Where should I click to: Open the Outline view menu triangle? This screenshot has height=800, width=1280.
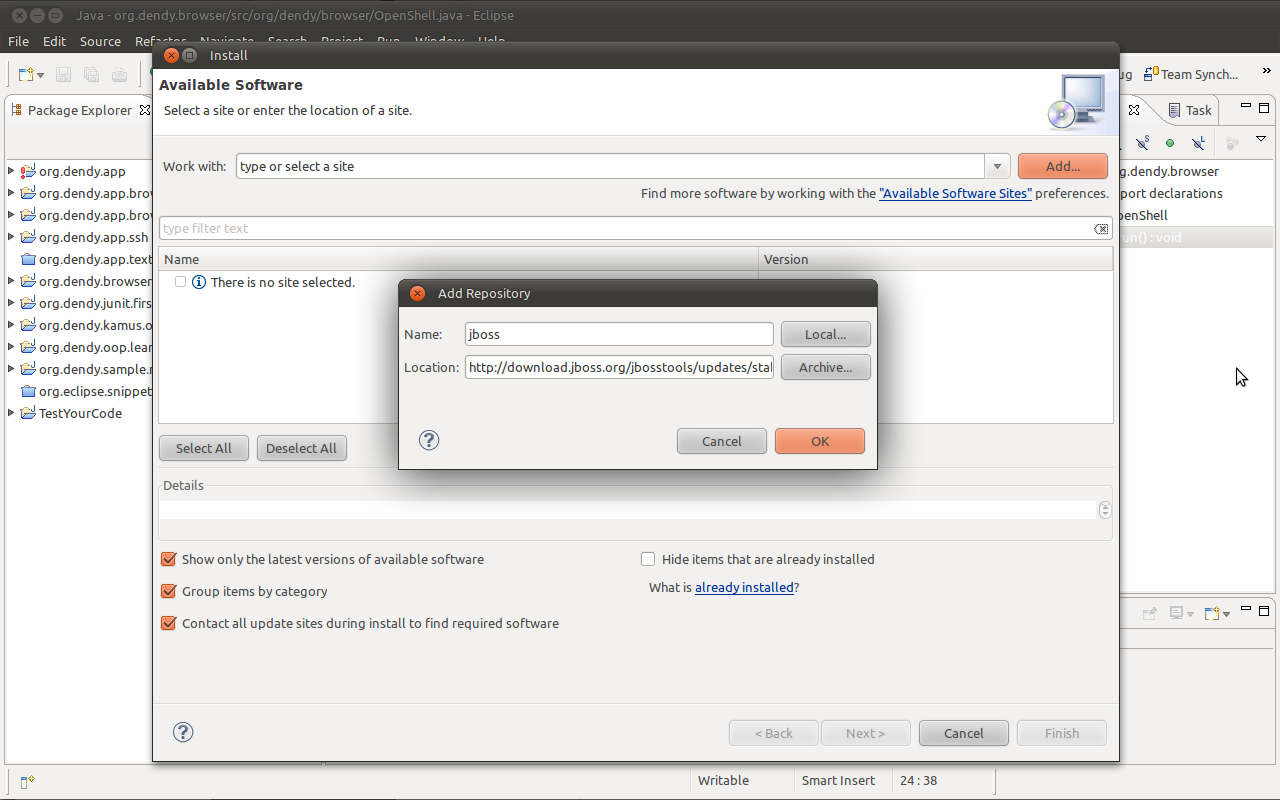(x=1261, y=140)
